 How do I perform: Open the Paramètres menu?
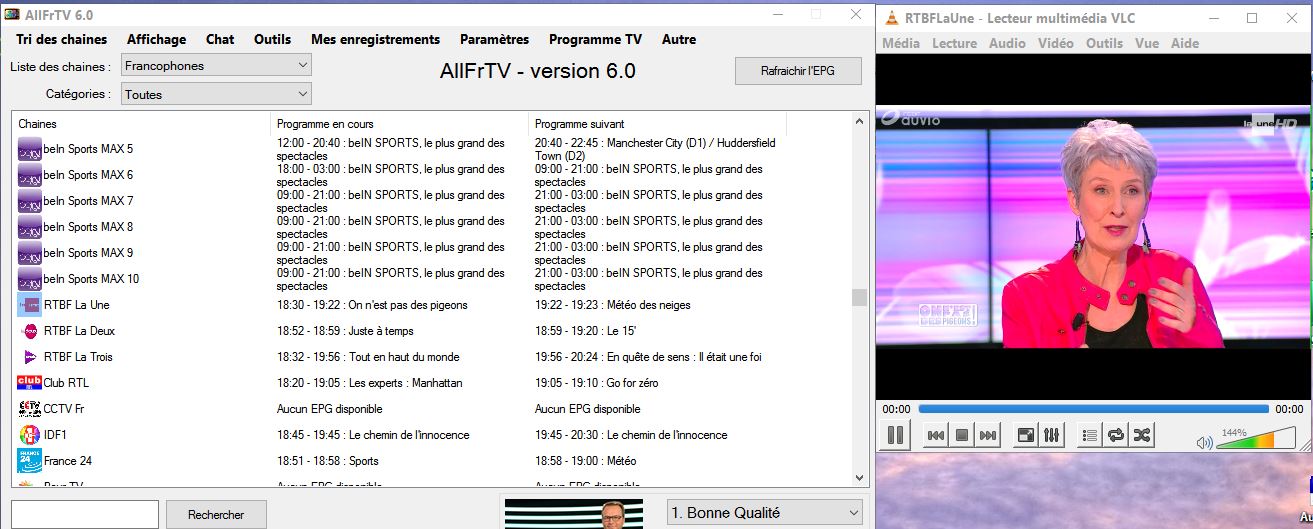click(494, 39)
